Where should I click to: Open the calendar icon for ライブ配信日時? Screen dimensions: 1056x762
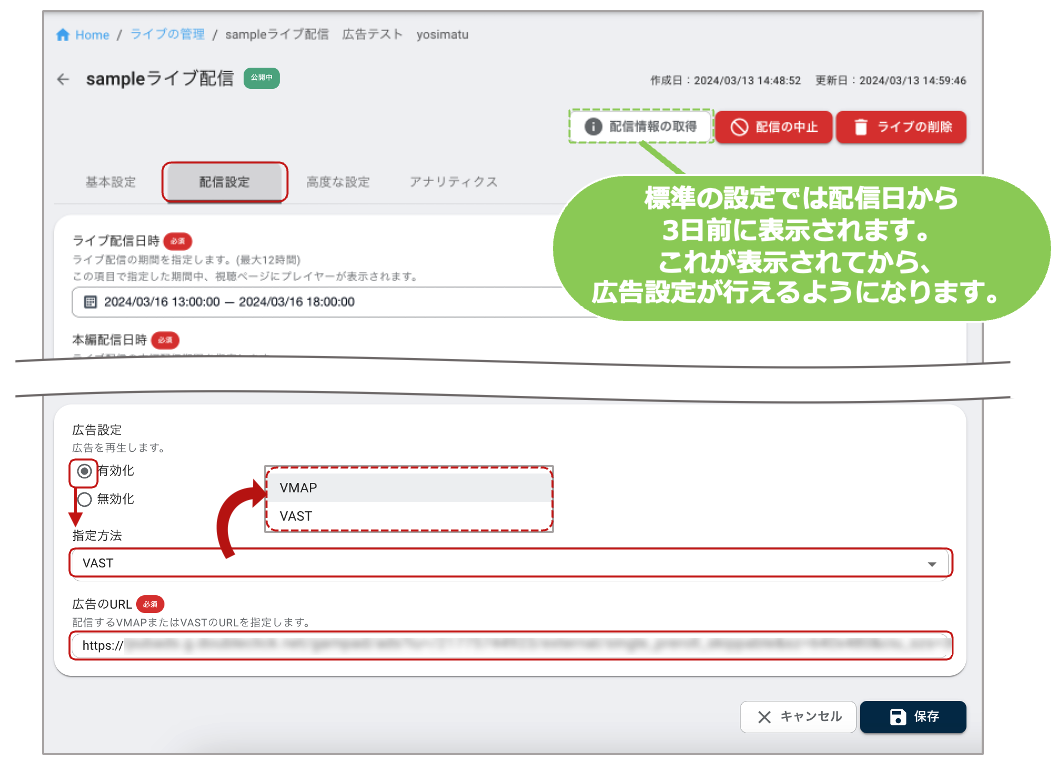pos(89,302)
